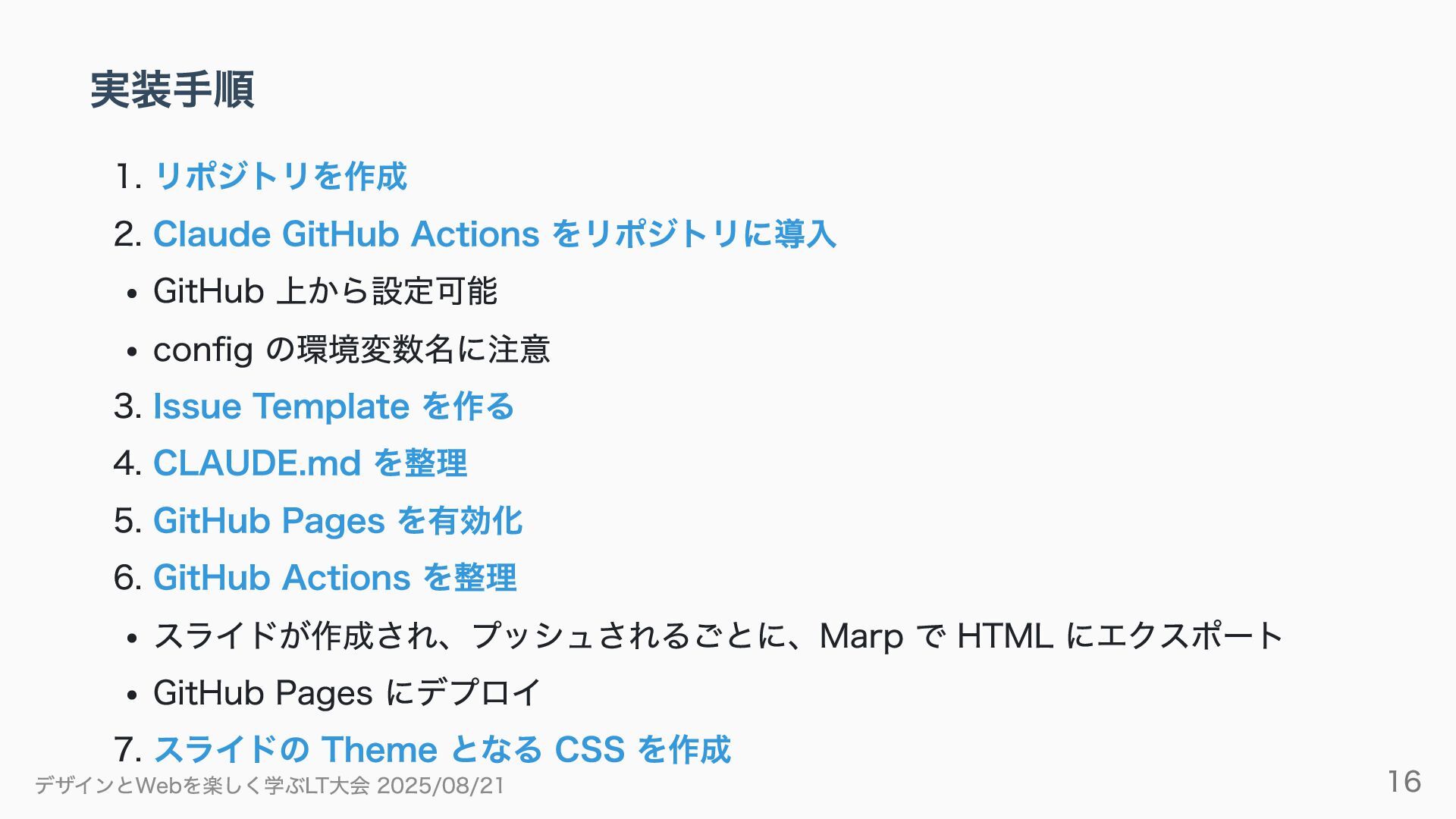Click the 実装手順 slide heading
The width and height of the screenshot is (1456, 819).
click(x=172, y=89)
